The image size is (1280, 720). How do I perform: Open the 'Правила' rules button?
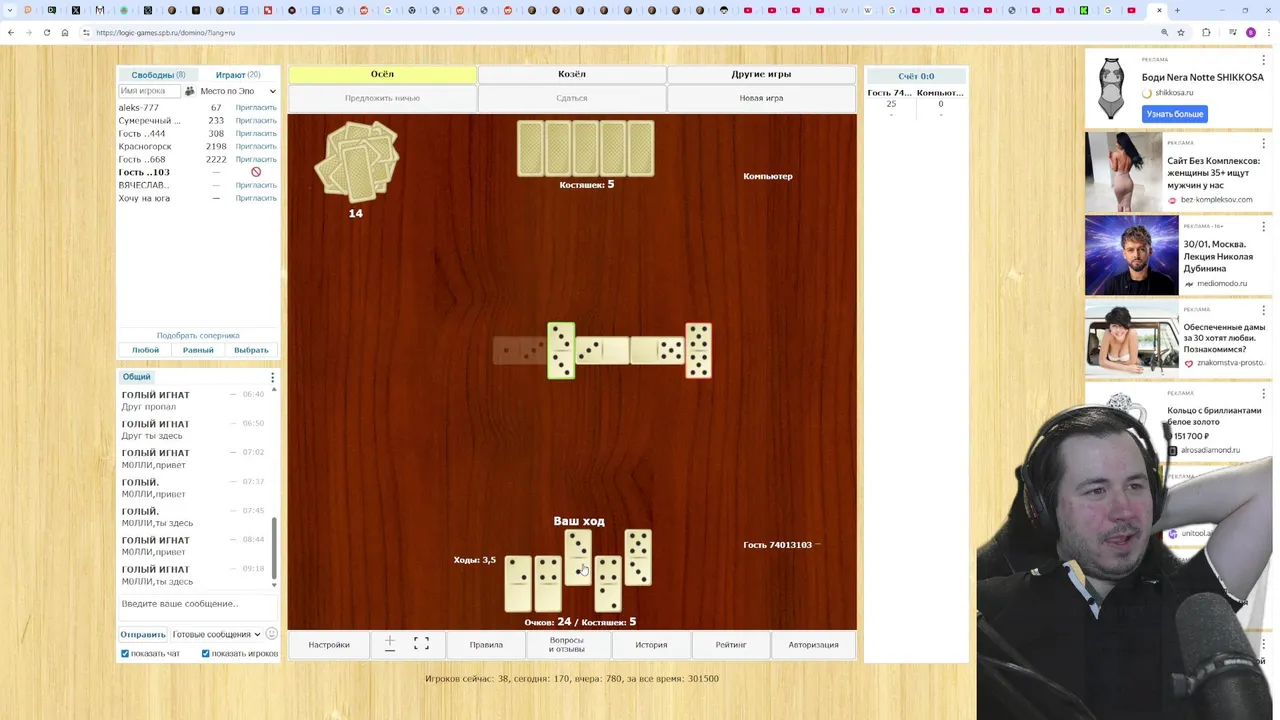[x=486, y=645]
